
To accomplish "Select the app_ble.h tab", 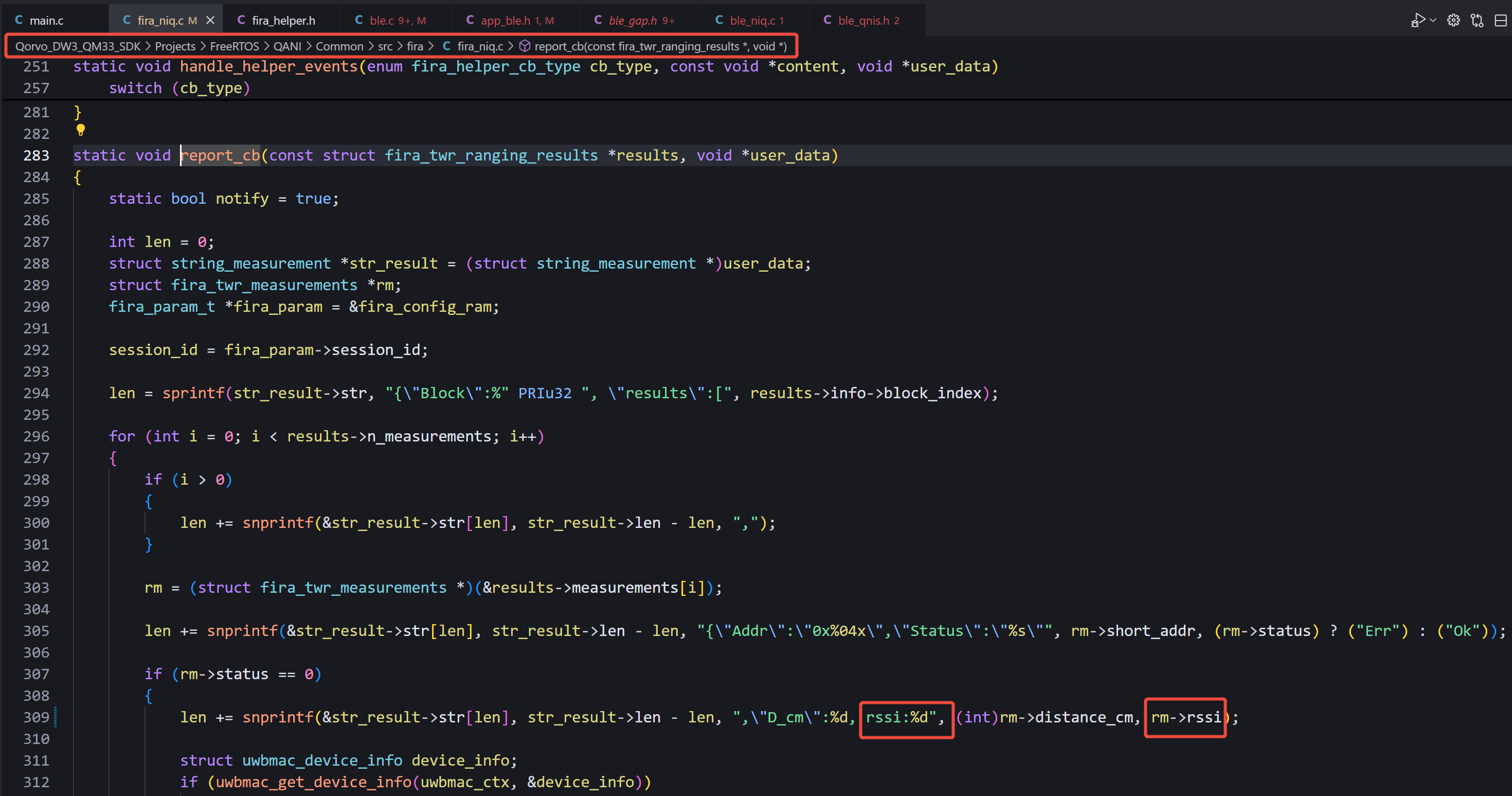I will (505, 21).
